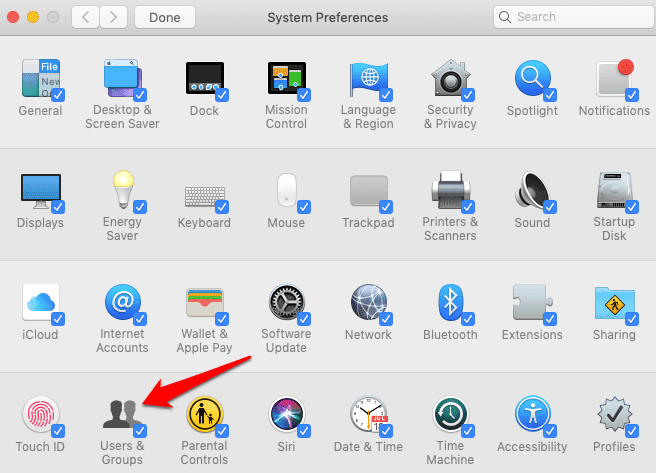Toggle the Time Machine checkbox
Image resolution: width=656 pixels, height=473 pixels.
468,431
